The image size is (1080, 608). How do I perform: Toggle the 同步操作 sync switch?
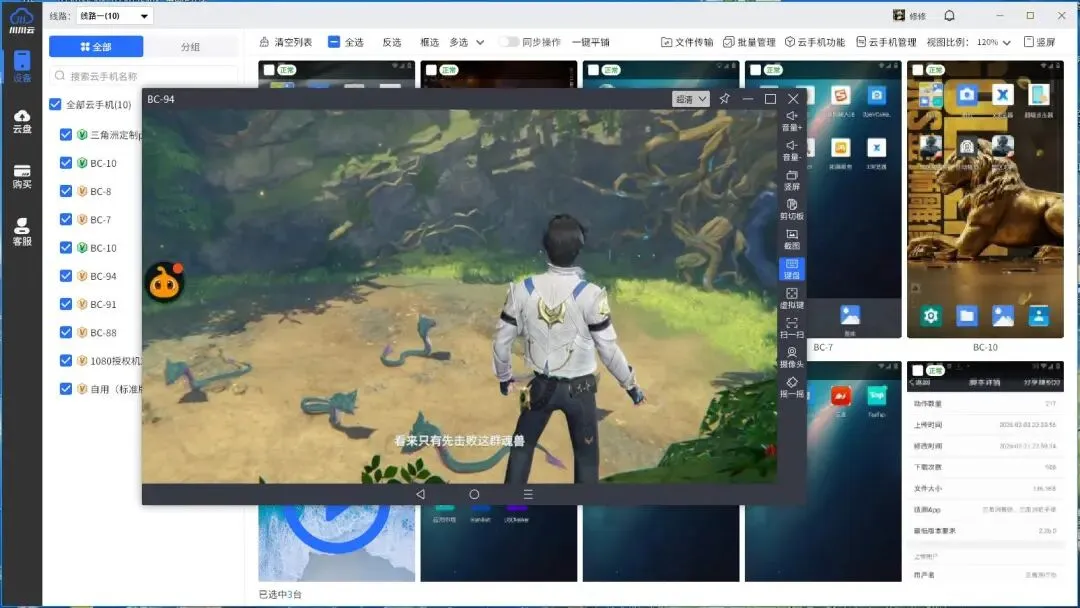pos(509,42)
